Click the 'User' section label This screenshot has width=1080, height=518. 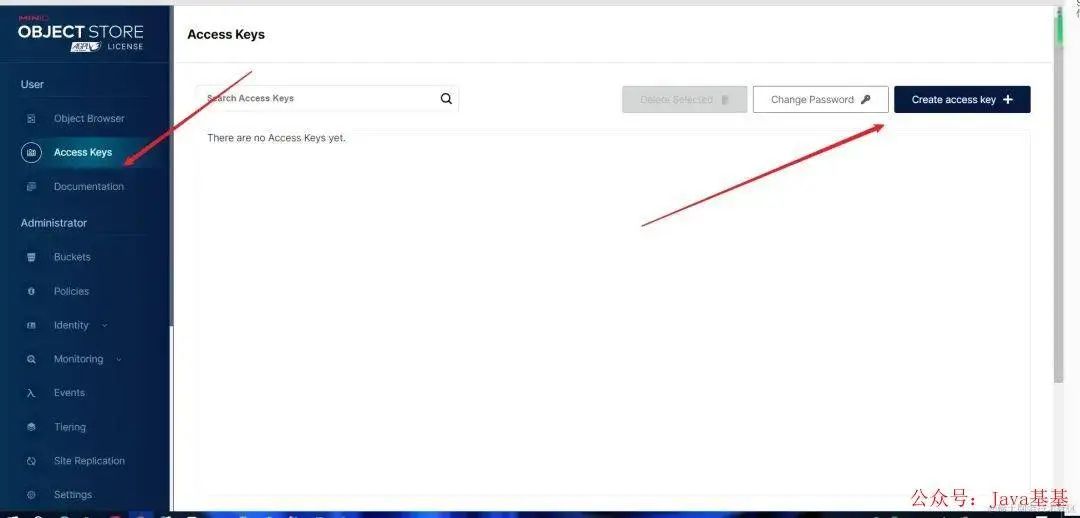tap(32, 84)
